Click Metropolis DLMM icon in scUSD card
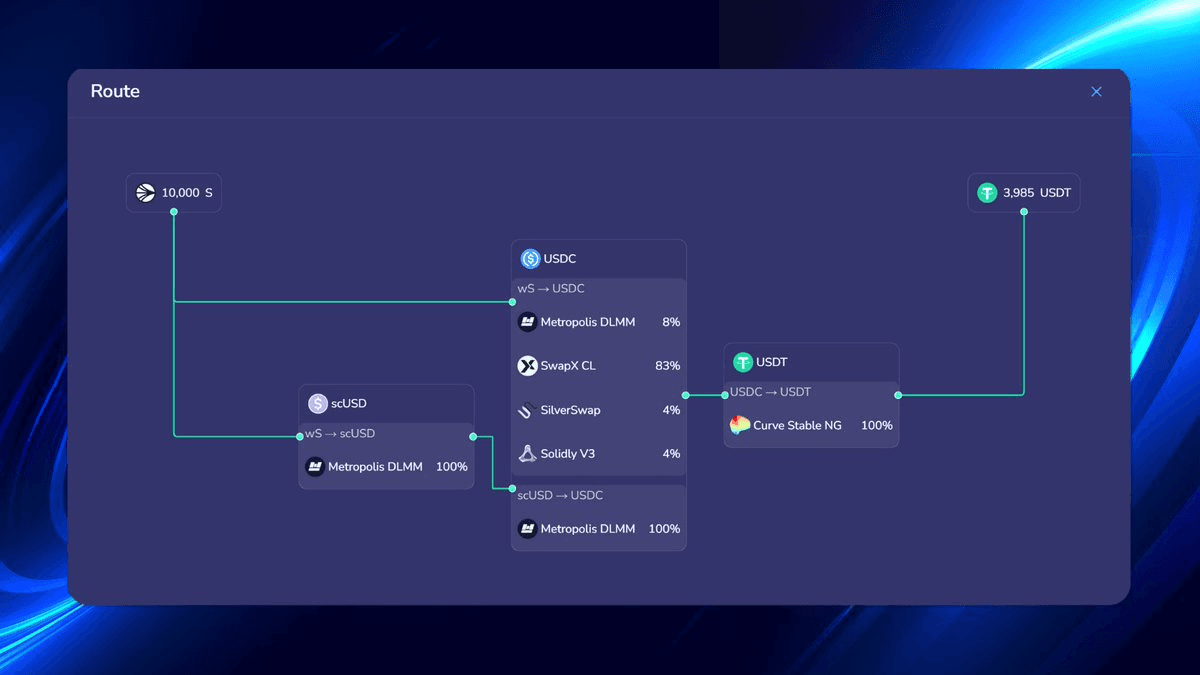 [314, 467]
